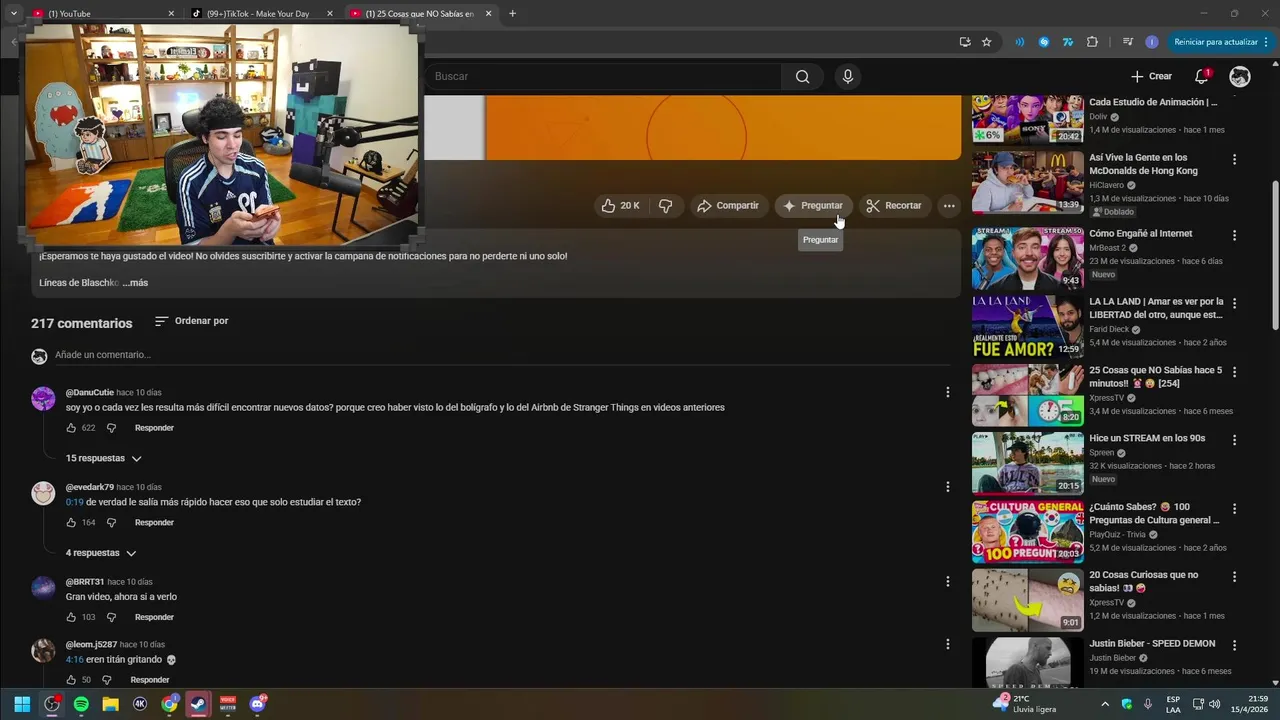1280x720 pixels.
Task: Click the Preguntar button
Action: click(x=813, y=206)
